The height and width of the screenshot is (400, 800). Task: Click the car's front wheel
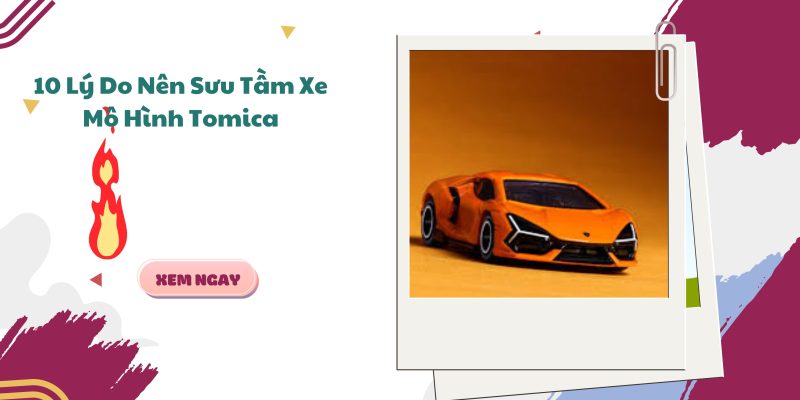click(x=486, y=237)
